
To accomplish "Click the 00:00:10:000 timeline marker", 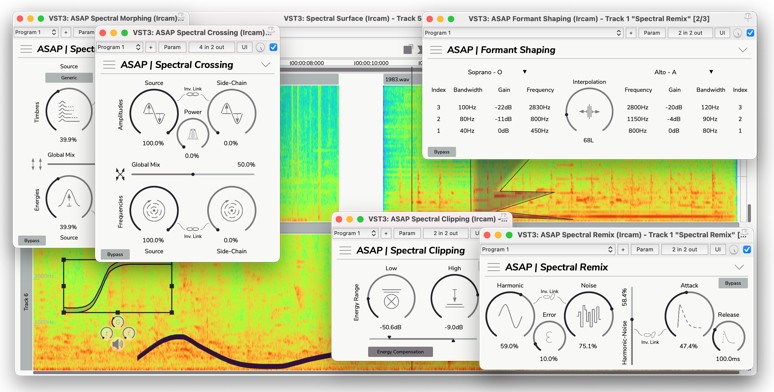I will coord(371,63).
